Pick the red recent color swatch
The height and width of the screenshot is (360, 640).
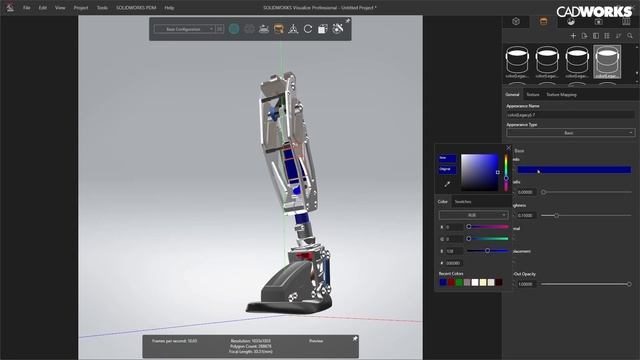451,282
